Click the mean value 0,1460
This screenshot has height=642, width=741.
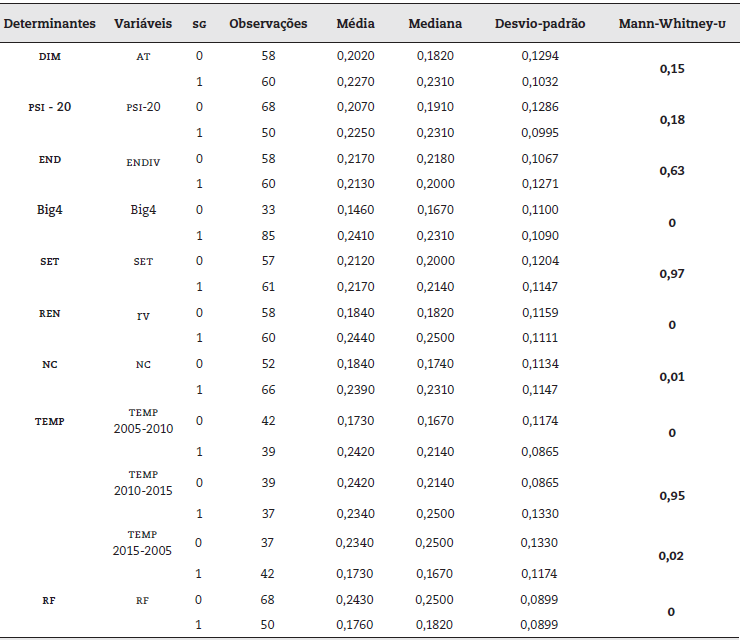[356, 210]
